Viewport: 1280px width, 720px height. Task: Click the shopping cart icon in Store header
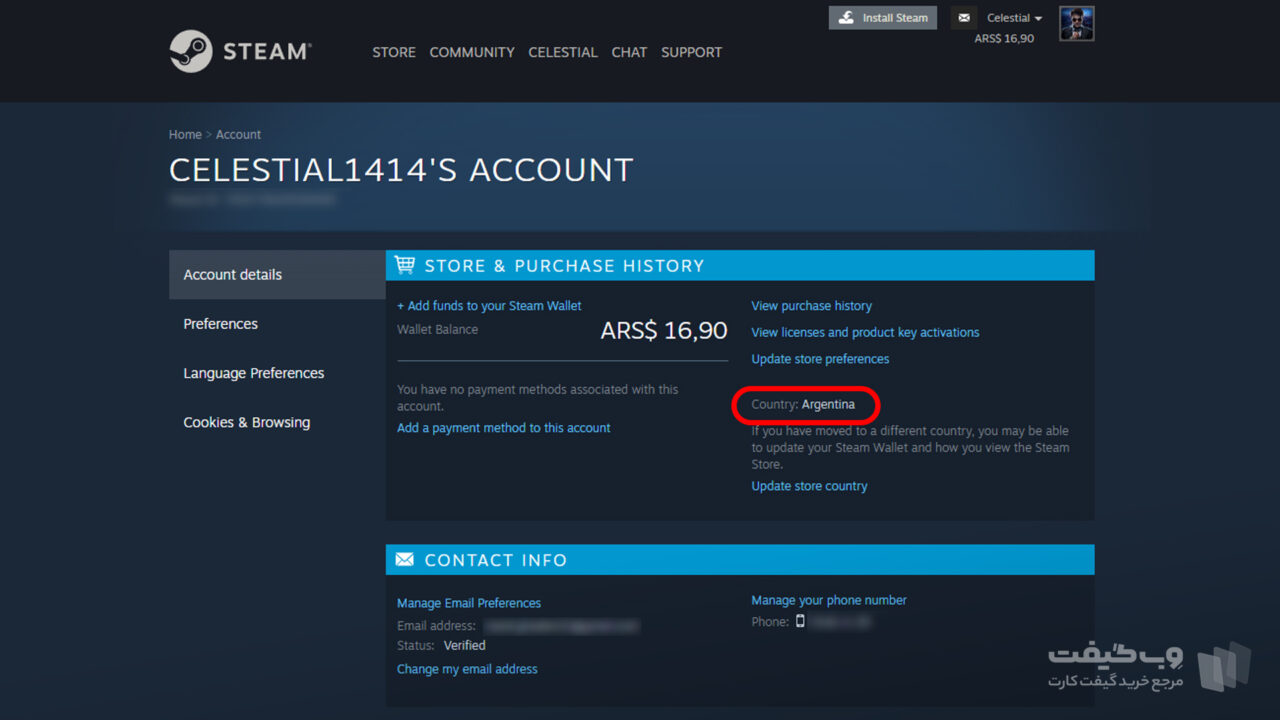405,265
